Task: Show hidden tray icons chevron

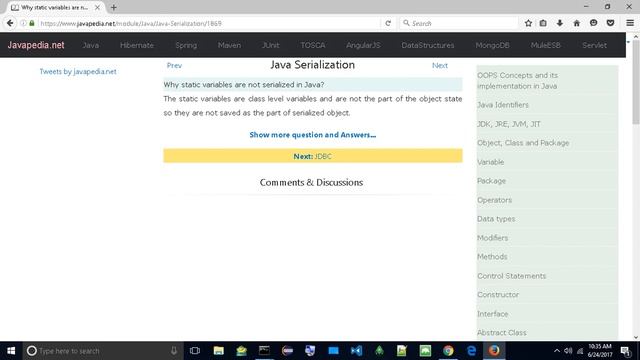Action: click(557, 351)
